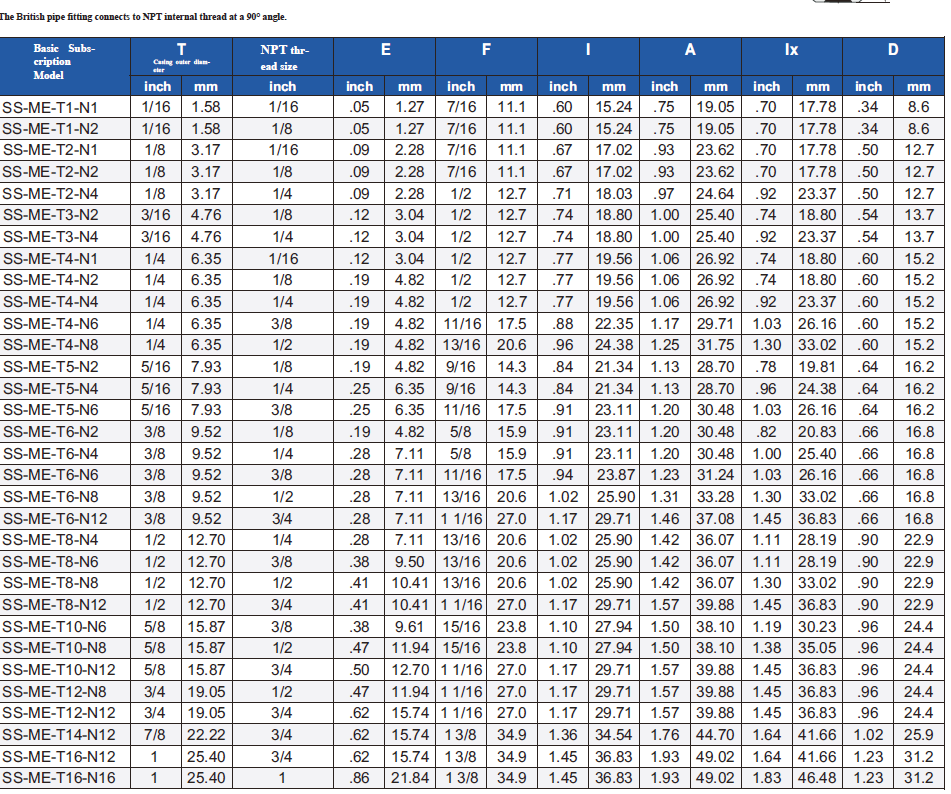Click the 46.48 mm Ix value

817,778
